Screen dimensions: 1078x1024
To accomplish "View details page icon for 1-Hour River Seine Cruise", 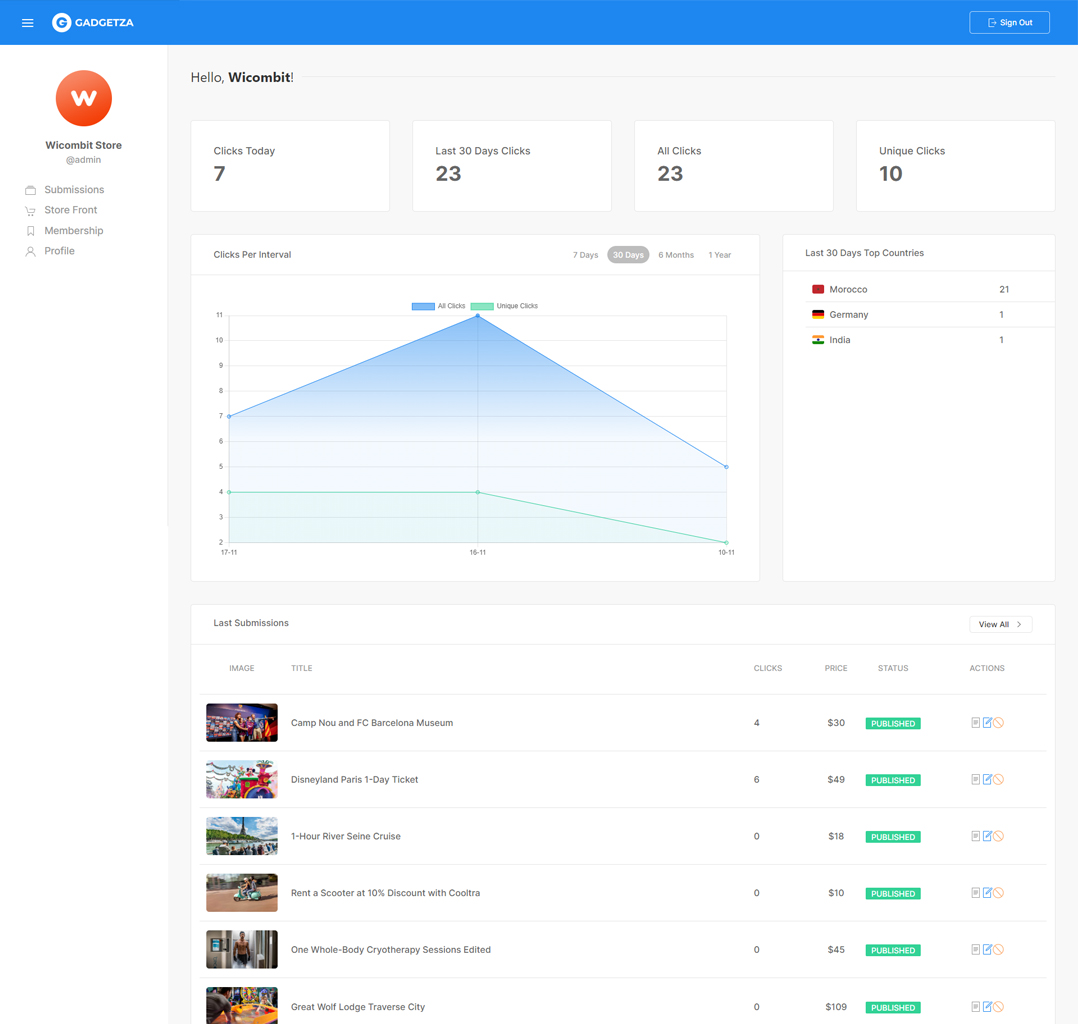I will click(975, 836).
